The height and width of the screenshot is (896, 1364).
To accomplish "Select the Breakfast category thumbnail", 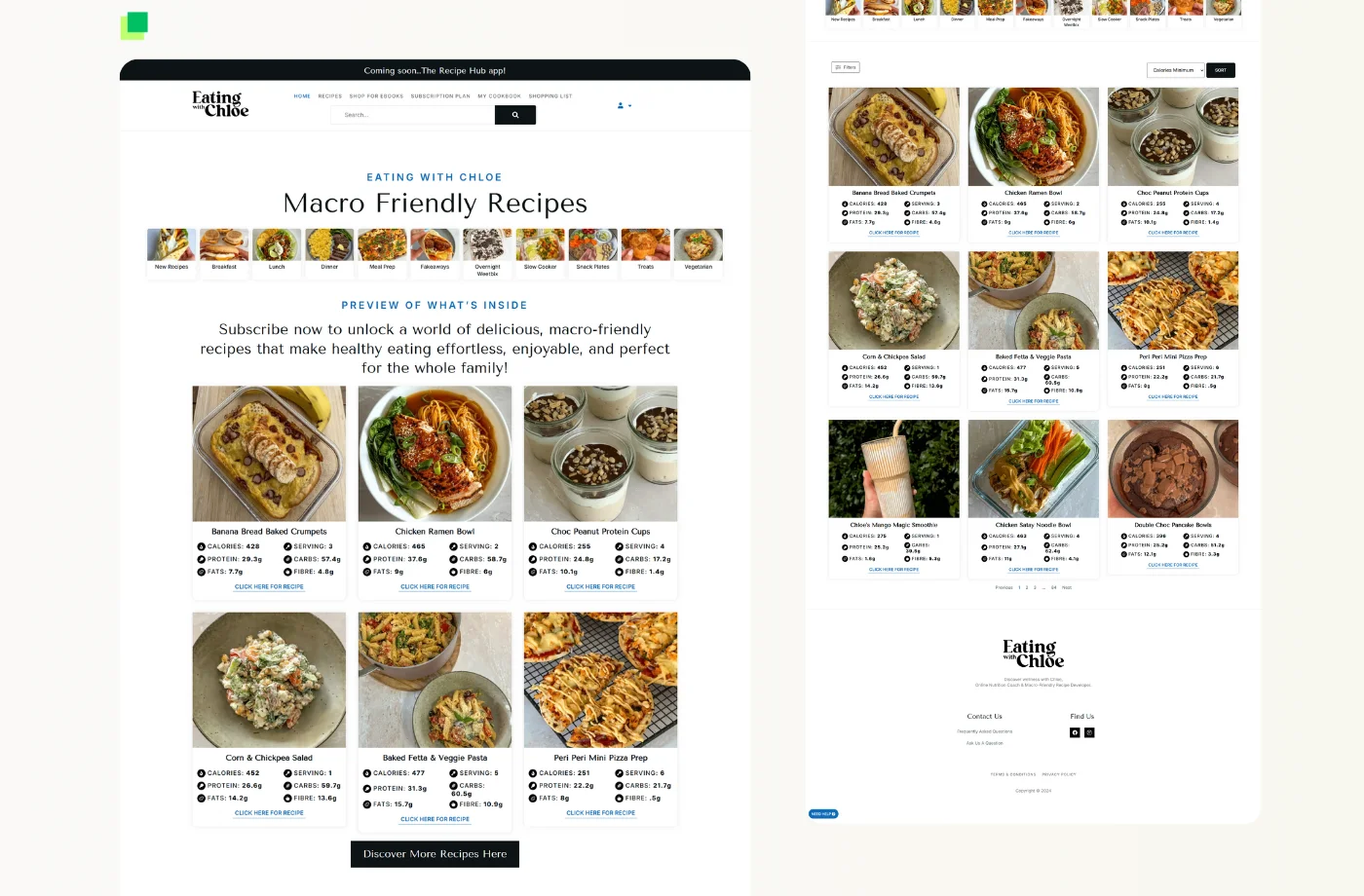I will 224,250.
